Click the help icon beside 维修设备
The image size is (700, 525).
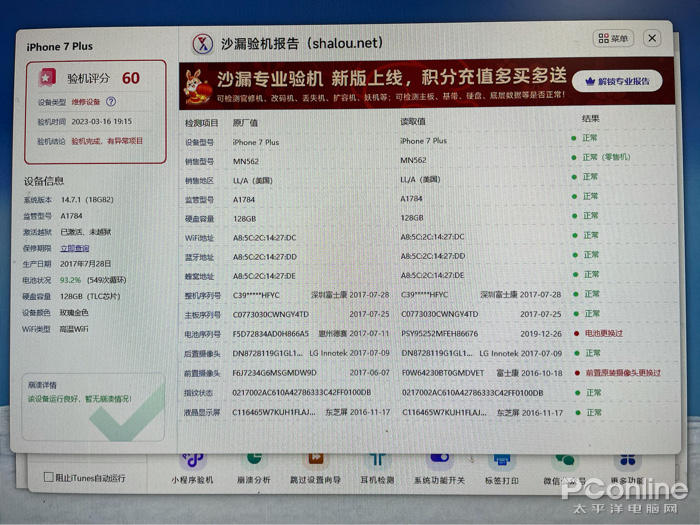pyautogui.click(x=111, y=102)
